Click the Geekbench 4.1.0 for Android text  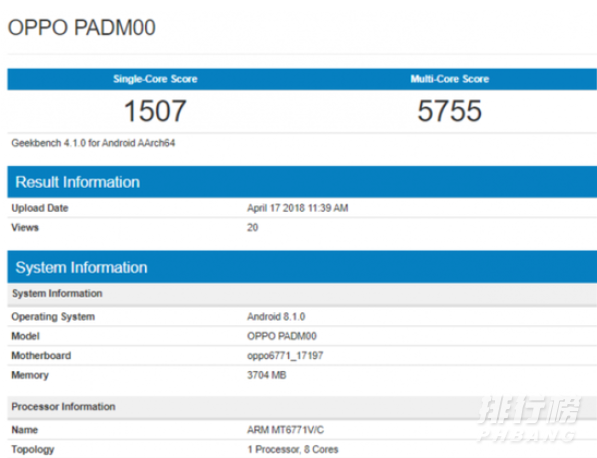click(93, 143)
